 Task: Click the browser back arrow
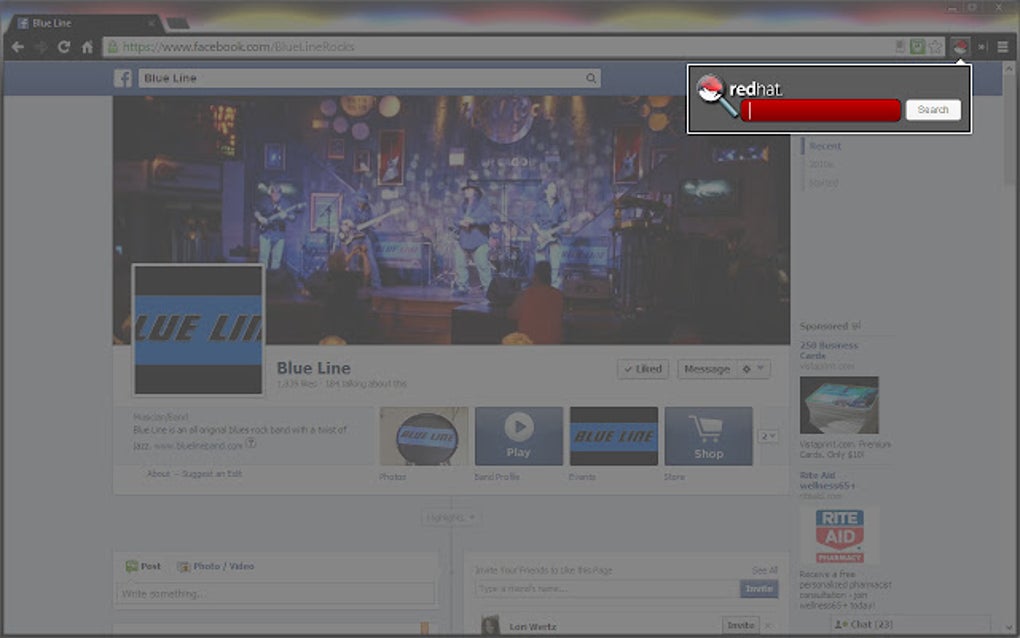(x=18, y=47)
